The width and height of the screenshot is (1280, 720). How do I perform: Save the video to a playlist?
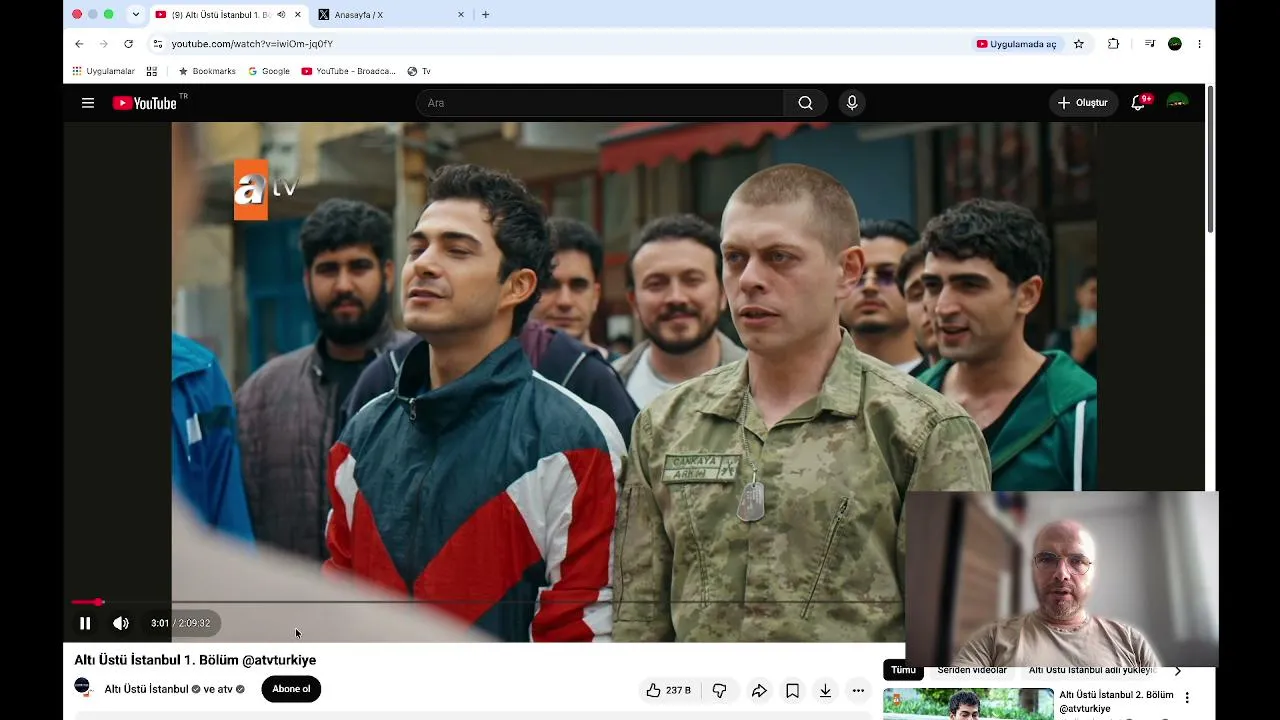pos(792,690)
